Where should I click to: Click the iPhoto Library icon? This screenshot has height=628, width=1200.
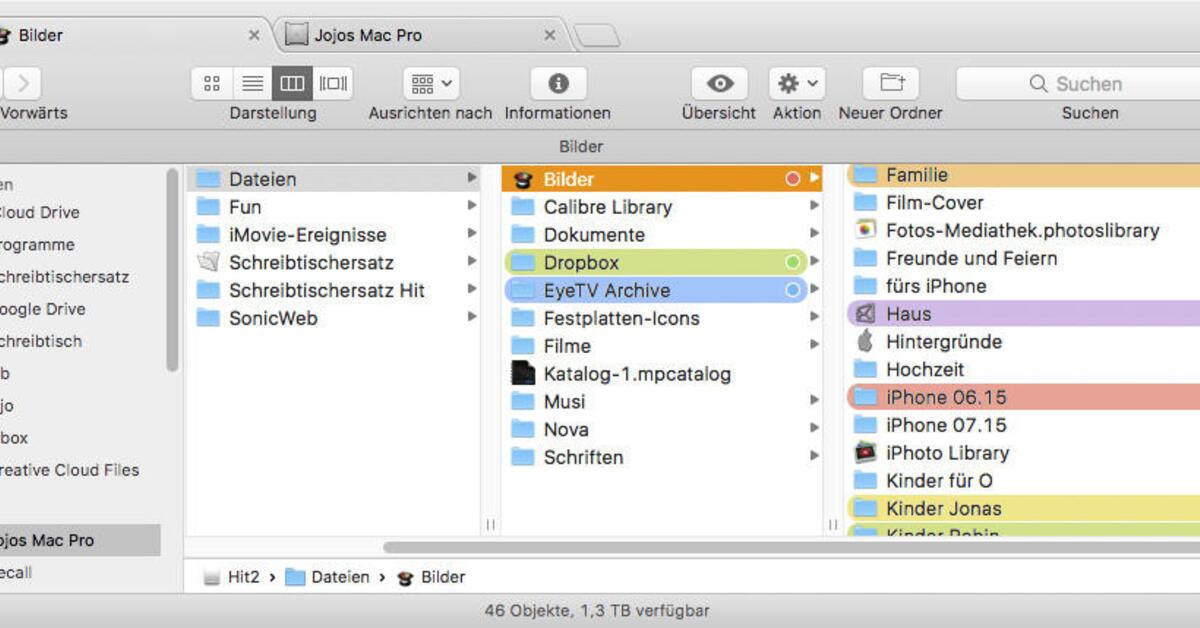tap(866, 453)
